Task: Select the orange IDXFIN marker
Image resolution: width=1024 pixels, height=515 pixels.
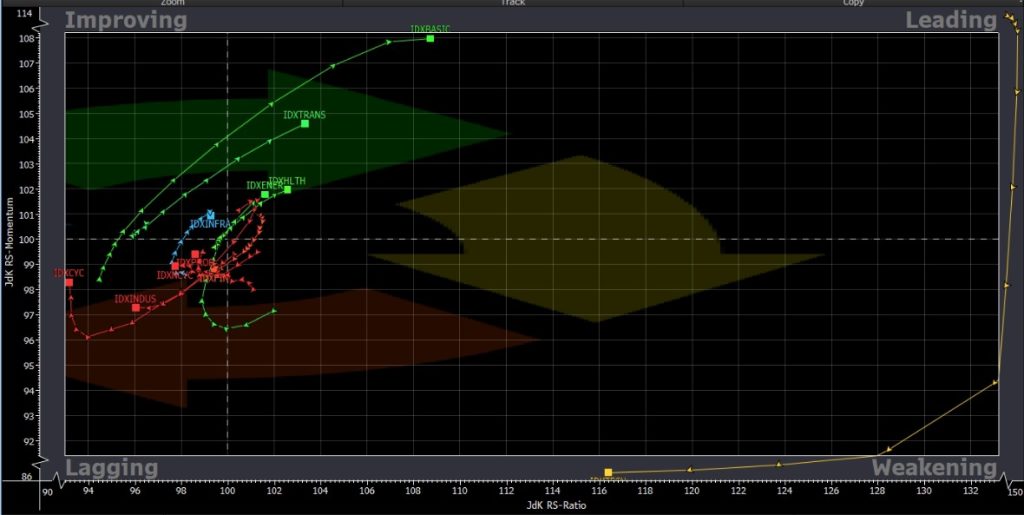Action: pos(214,269)
